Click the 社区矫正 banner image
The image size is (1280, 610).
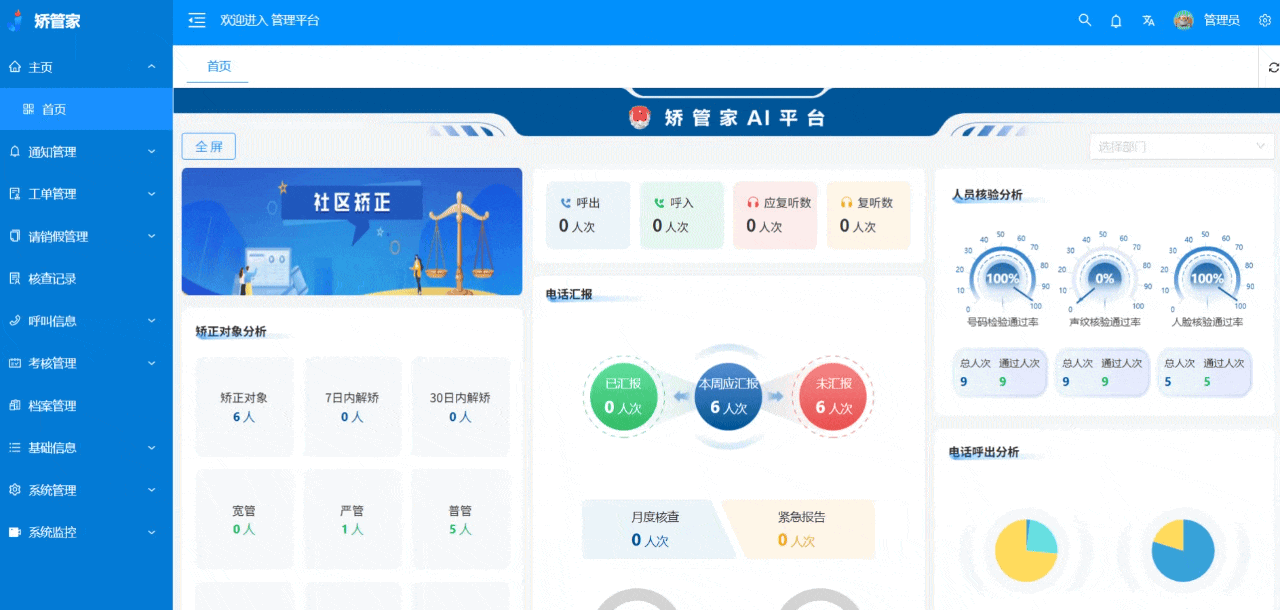(351, 231)
